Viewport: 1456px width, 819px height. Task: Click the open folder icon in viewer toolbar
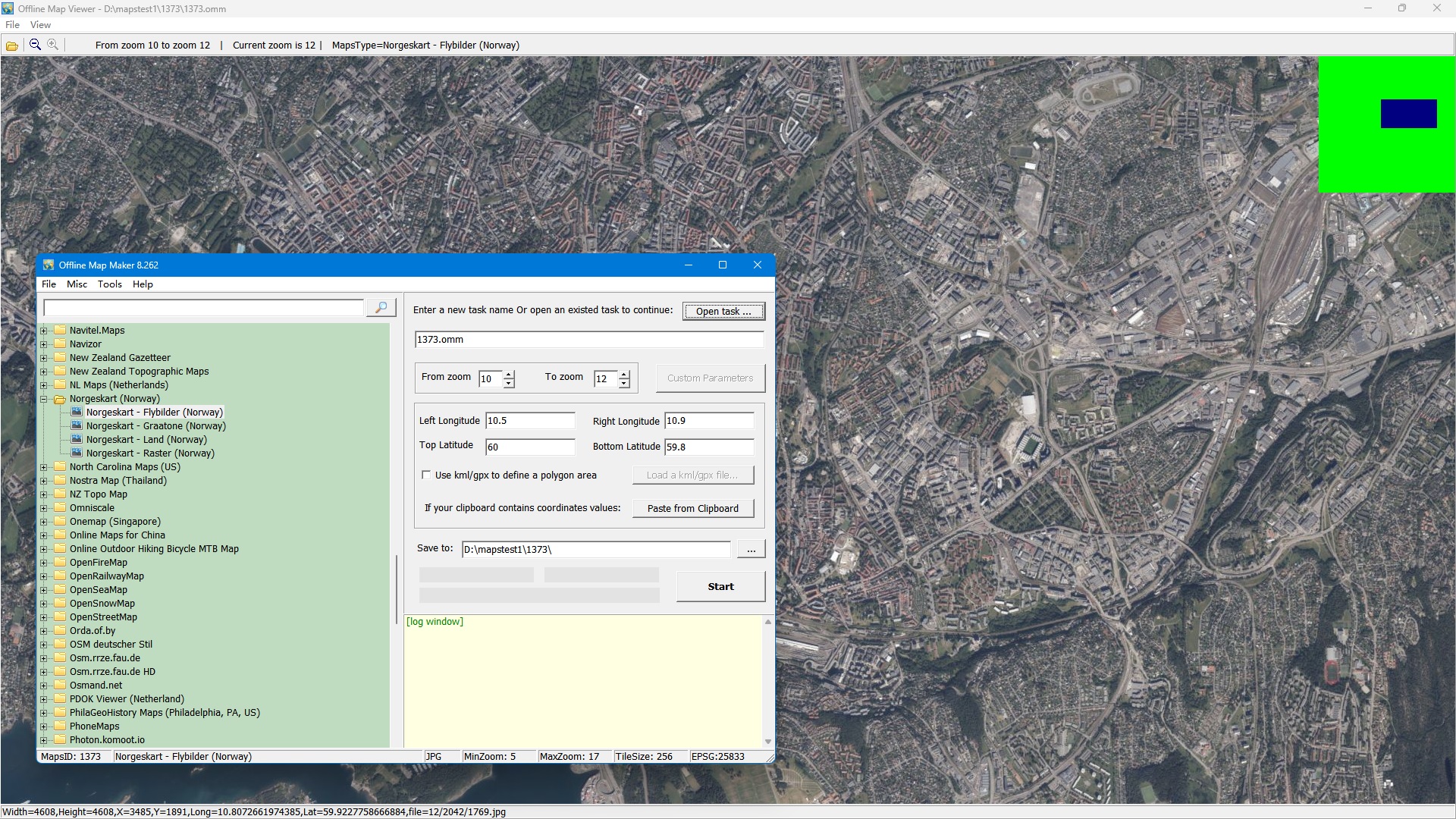click(12, 45)
